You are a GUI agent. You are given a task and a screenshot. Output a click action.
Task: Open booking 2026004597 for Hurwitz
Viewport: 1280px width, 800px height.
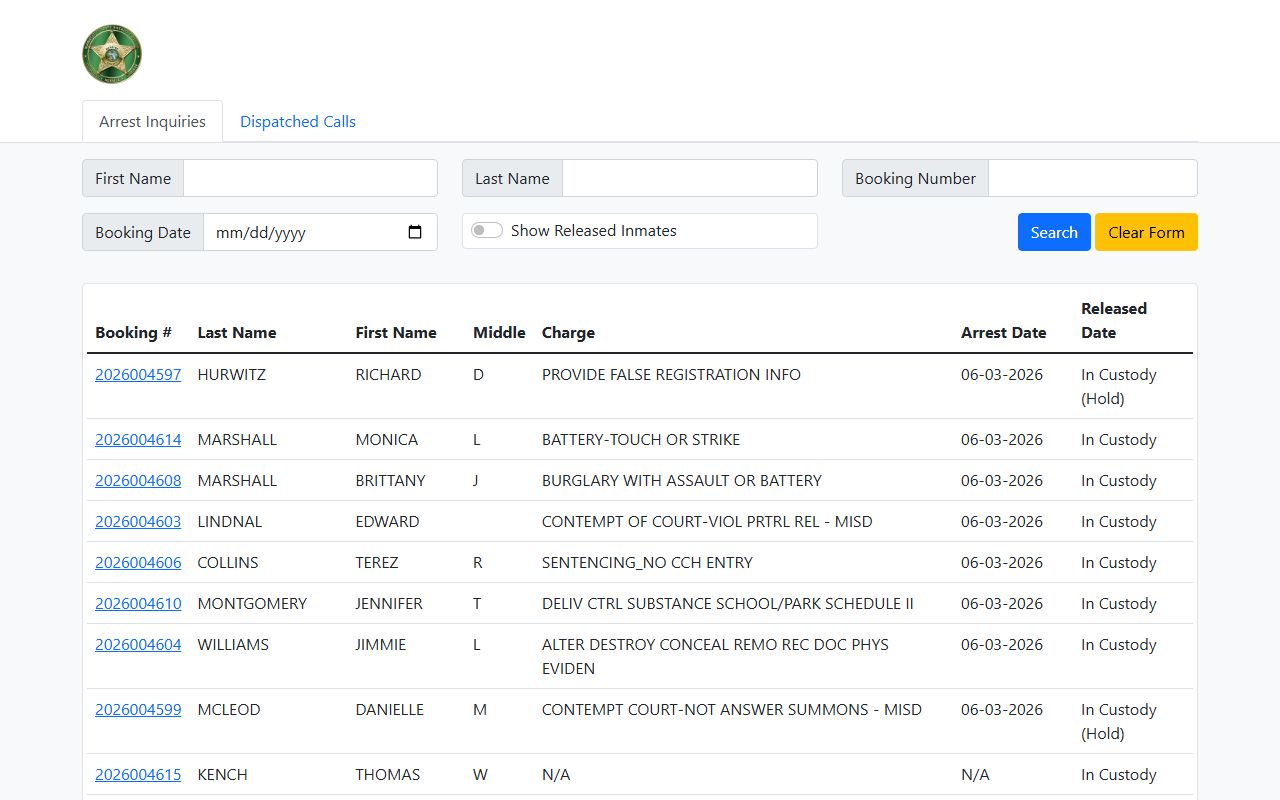[138, 374]
